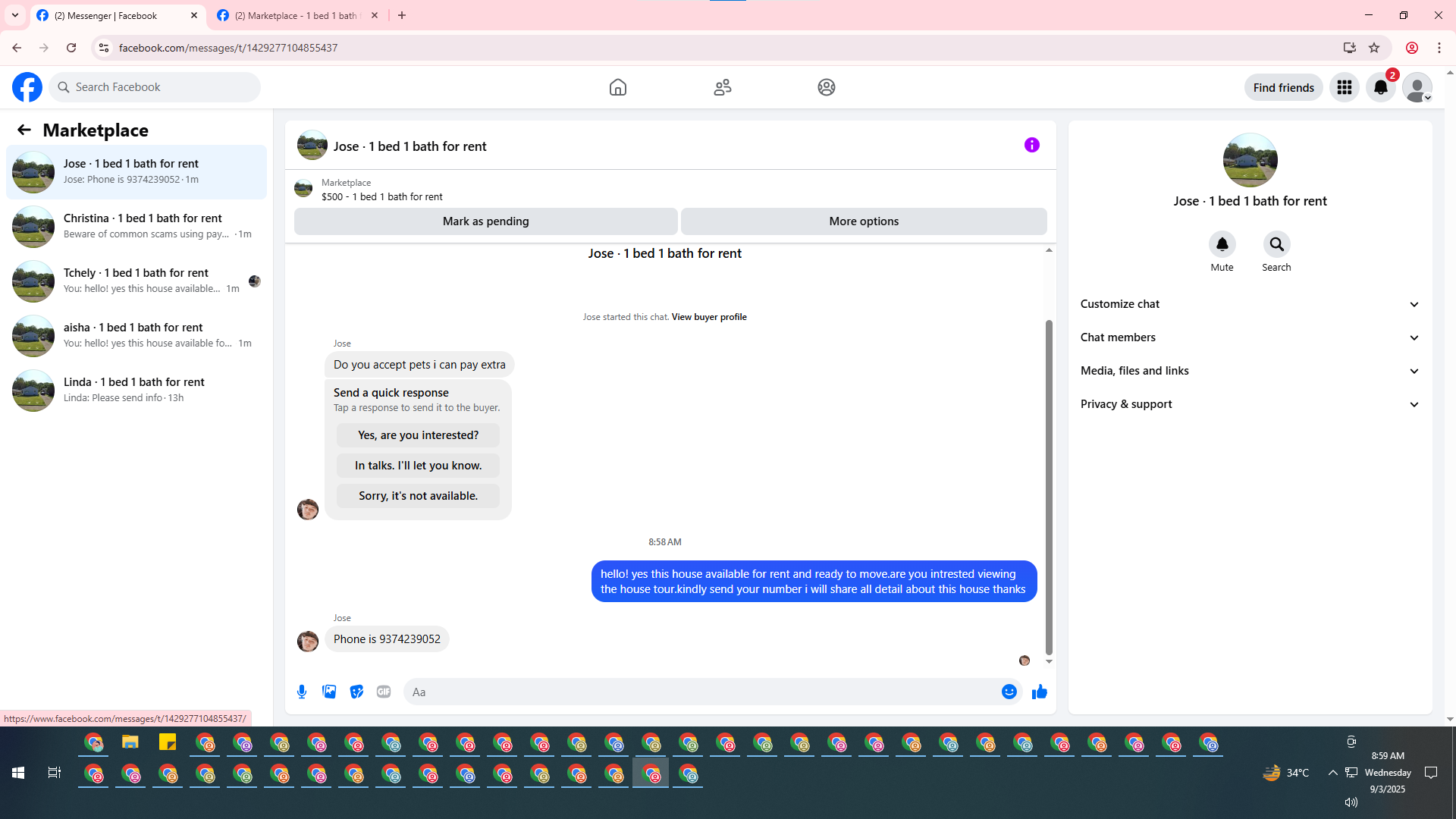The height and width of the screenshot is (819, 1456).
Task: View site information icon in address bar
Action: 104,48
